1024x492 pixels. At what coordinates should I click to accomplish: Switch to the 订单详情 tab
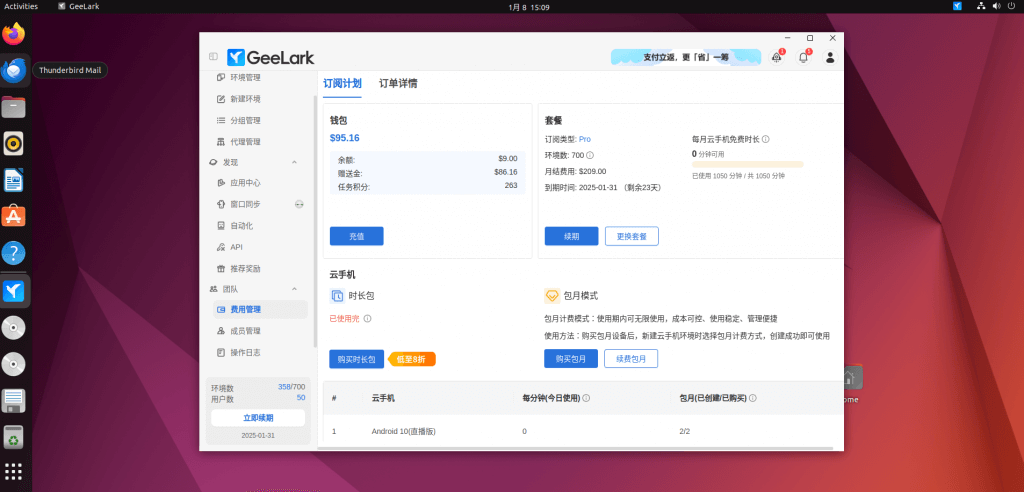click(x=398, y=84)
